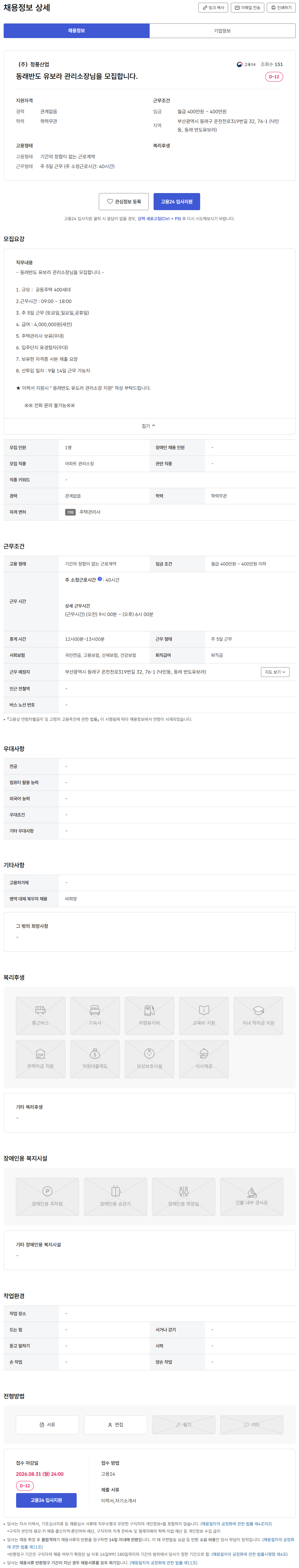Click info icon beside 주 소정근로시간
This screenshot has height=1568, width=299.
[100, 580]
